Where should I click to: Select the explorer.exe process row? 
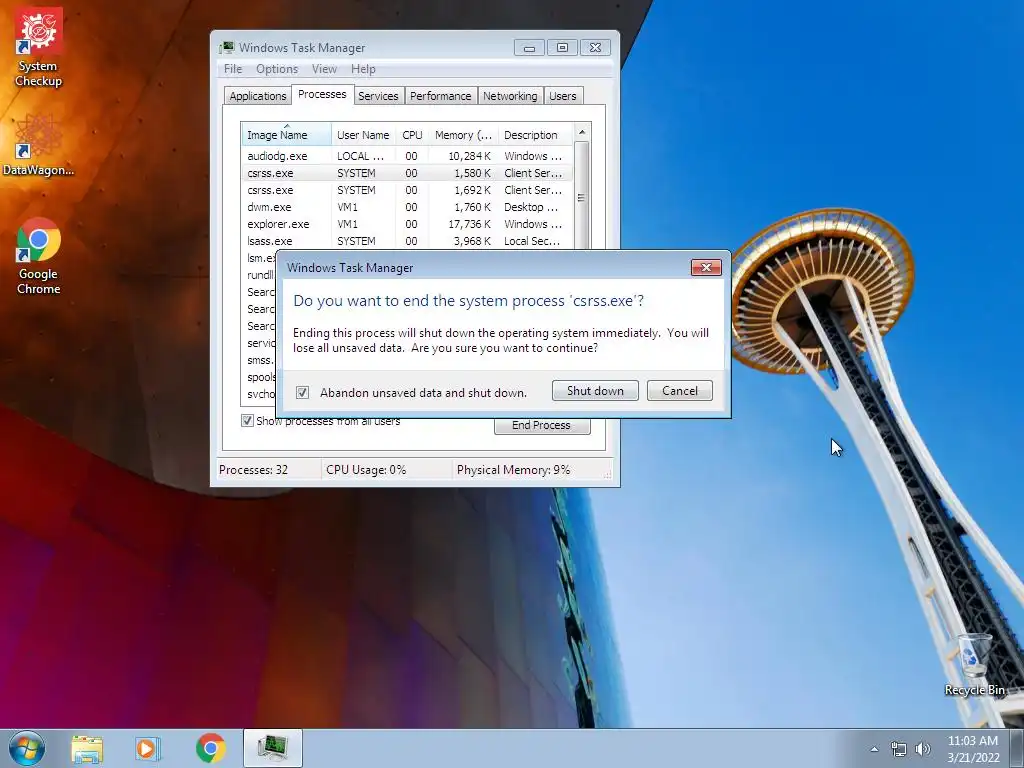pyautogui.click(x=407, y=224)
